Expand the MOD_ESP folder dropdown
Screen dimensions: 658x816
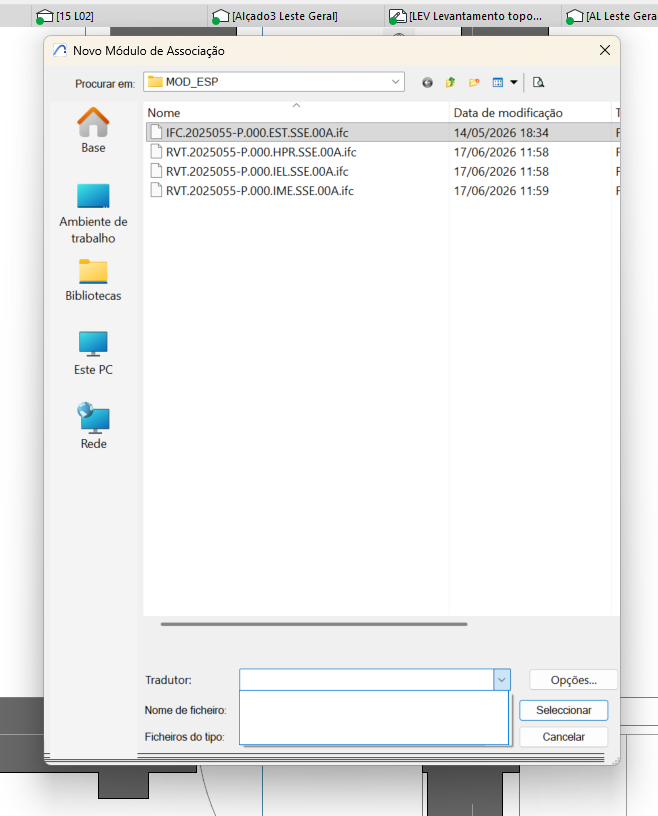click(395, 82)
